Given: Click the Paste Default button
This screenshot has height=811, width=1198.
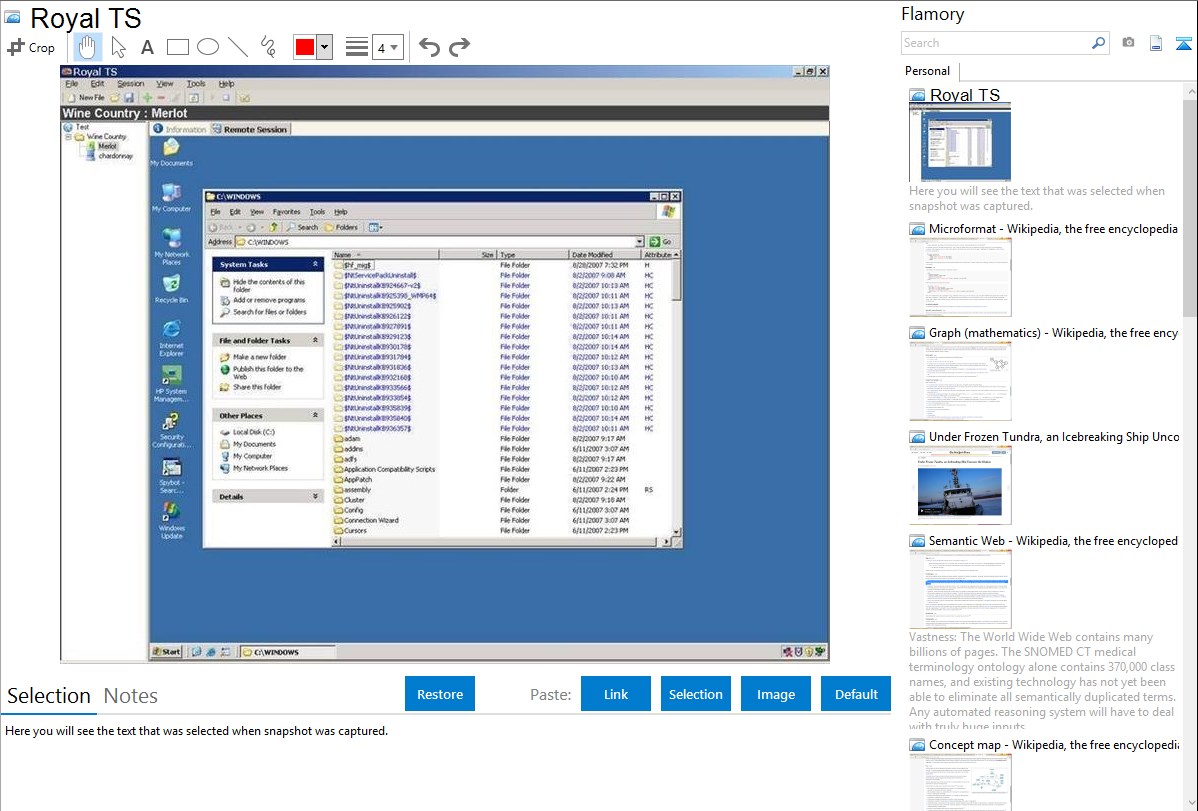Looking at the screenshot, I should pyautogui.click(x=856, y=694).
